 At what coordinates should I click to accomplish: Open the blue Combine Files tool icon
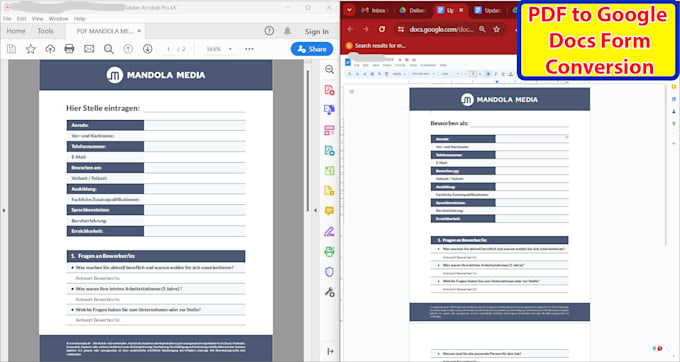(x=330, y=110)
